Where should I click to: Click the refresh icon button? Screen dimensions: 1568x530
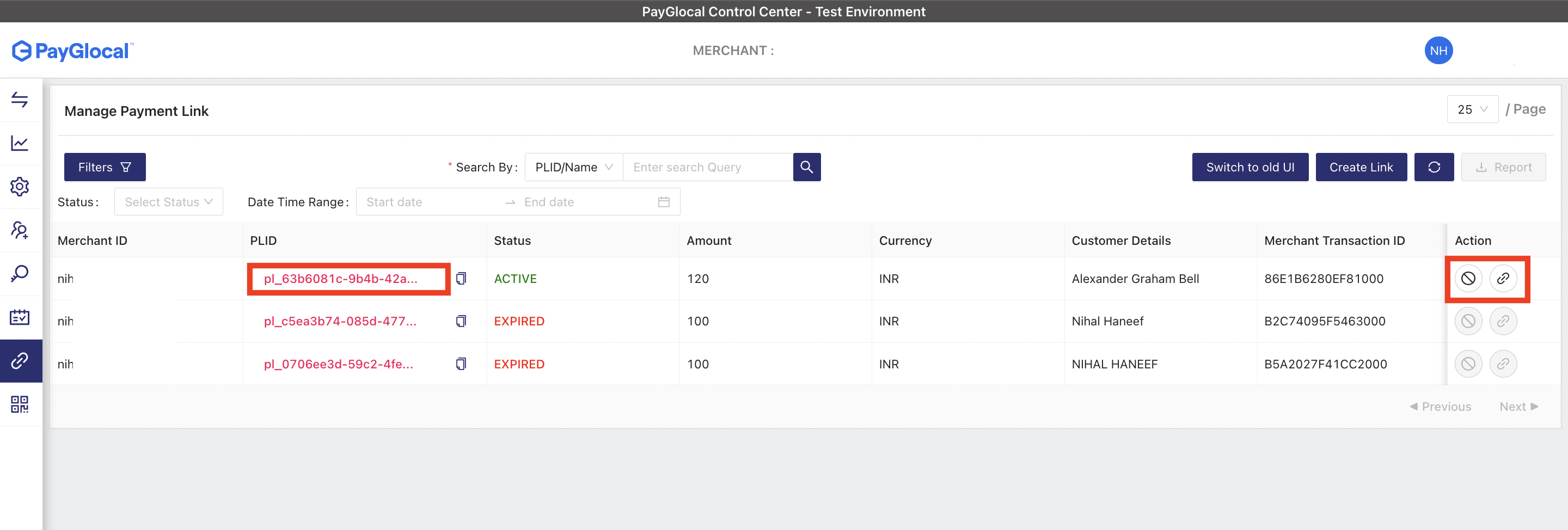pos(1434,167)
